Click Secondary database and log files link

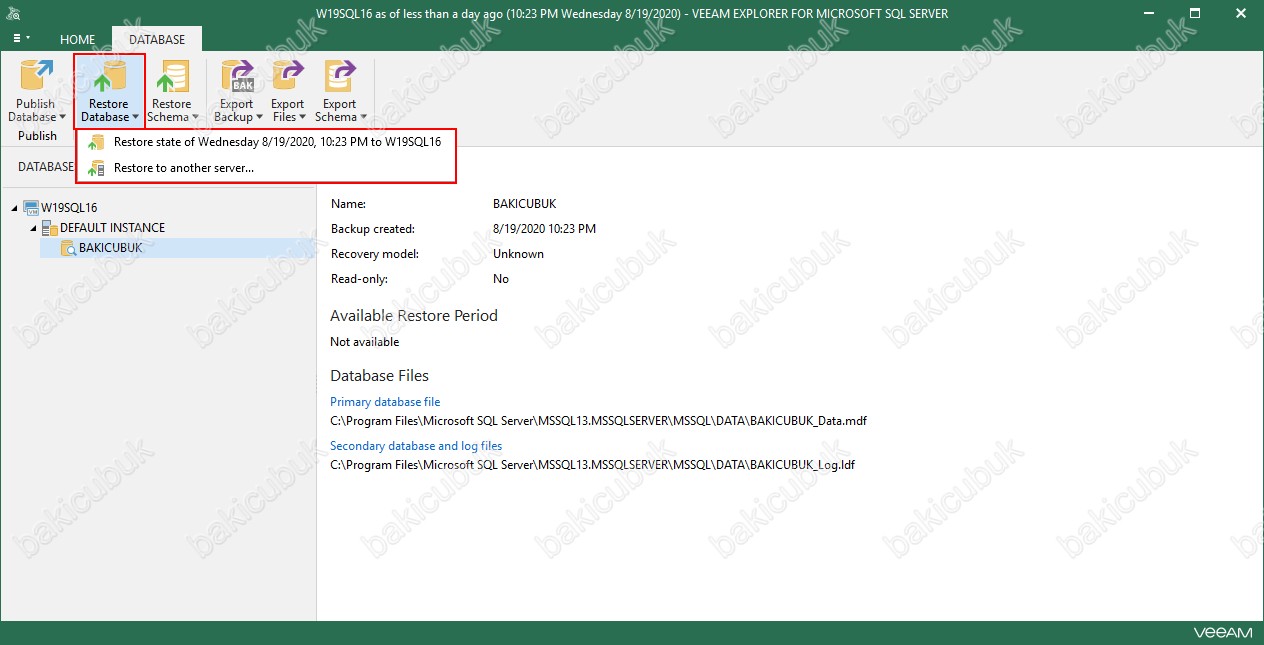(x=416, y=446)
